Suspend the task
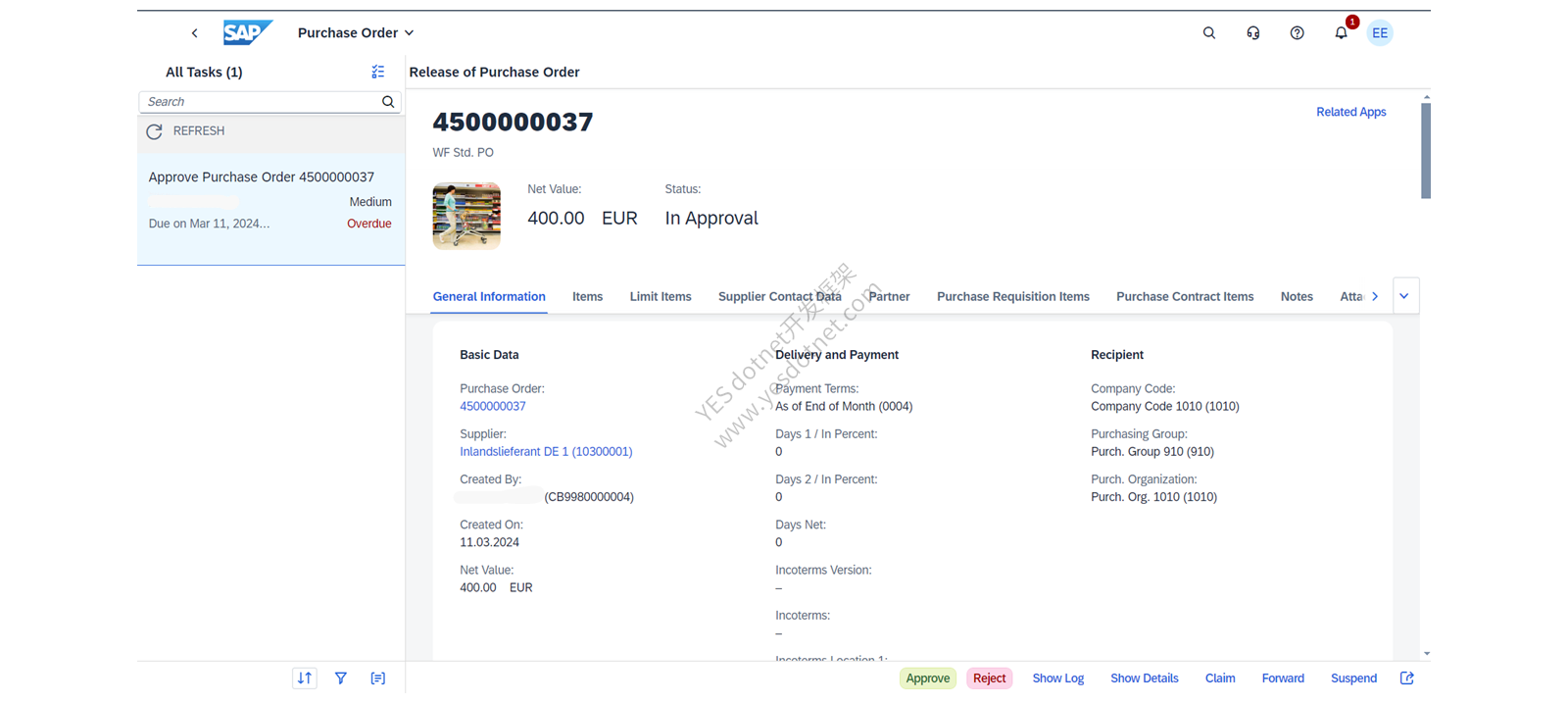This screenshot has height=703, width=1568. click(1353, 678)
